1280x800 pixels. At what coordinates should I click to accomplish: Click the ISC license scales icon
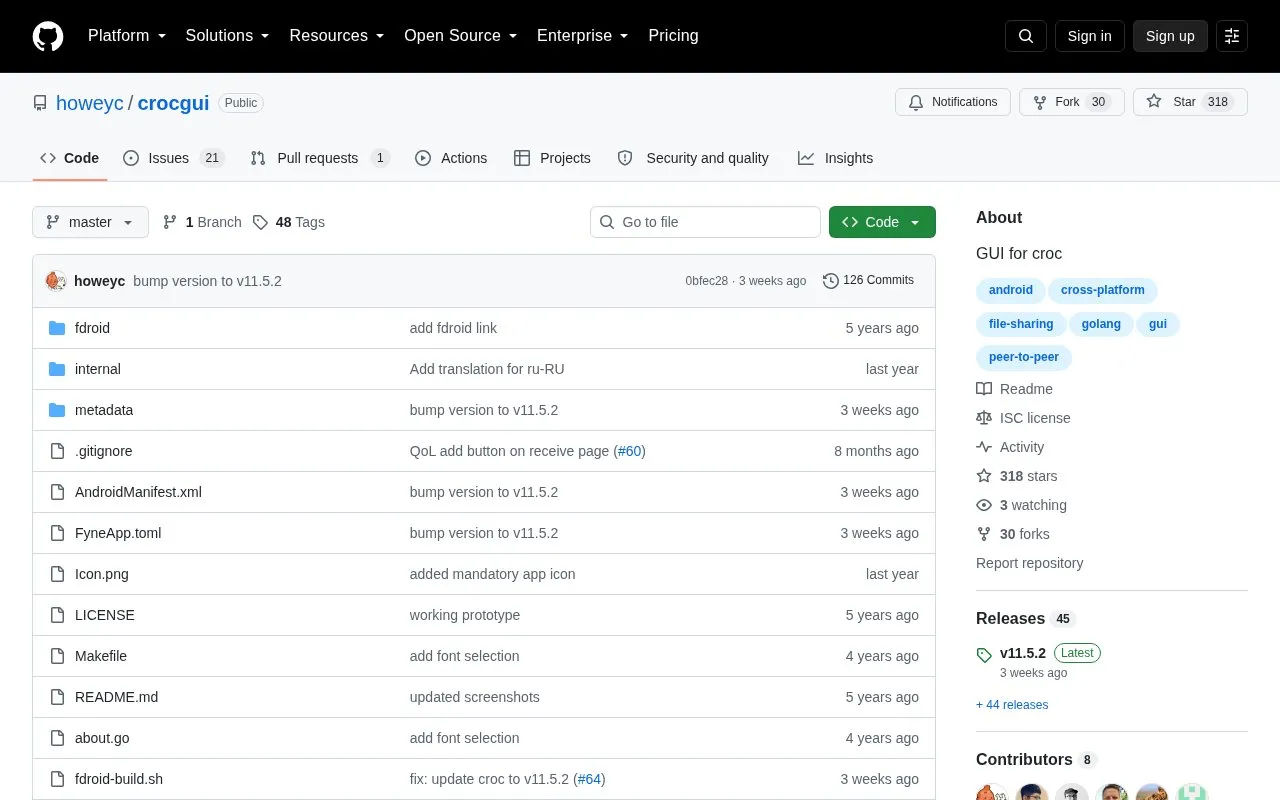click(984, 418)
